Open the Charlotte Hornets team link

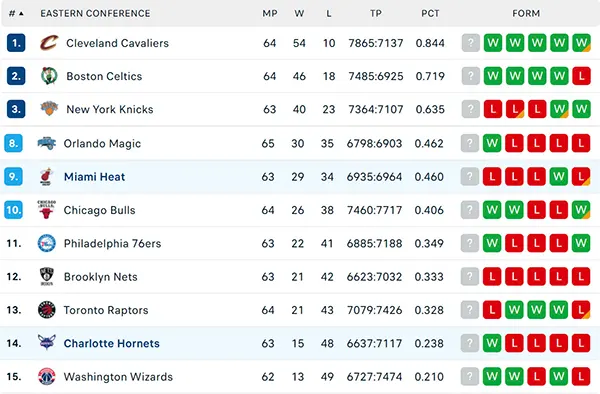coord(111,343)
